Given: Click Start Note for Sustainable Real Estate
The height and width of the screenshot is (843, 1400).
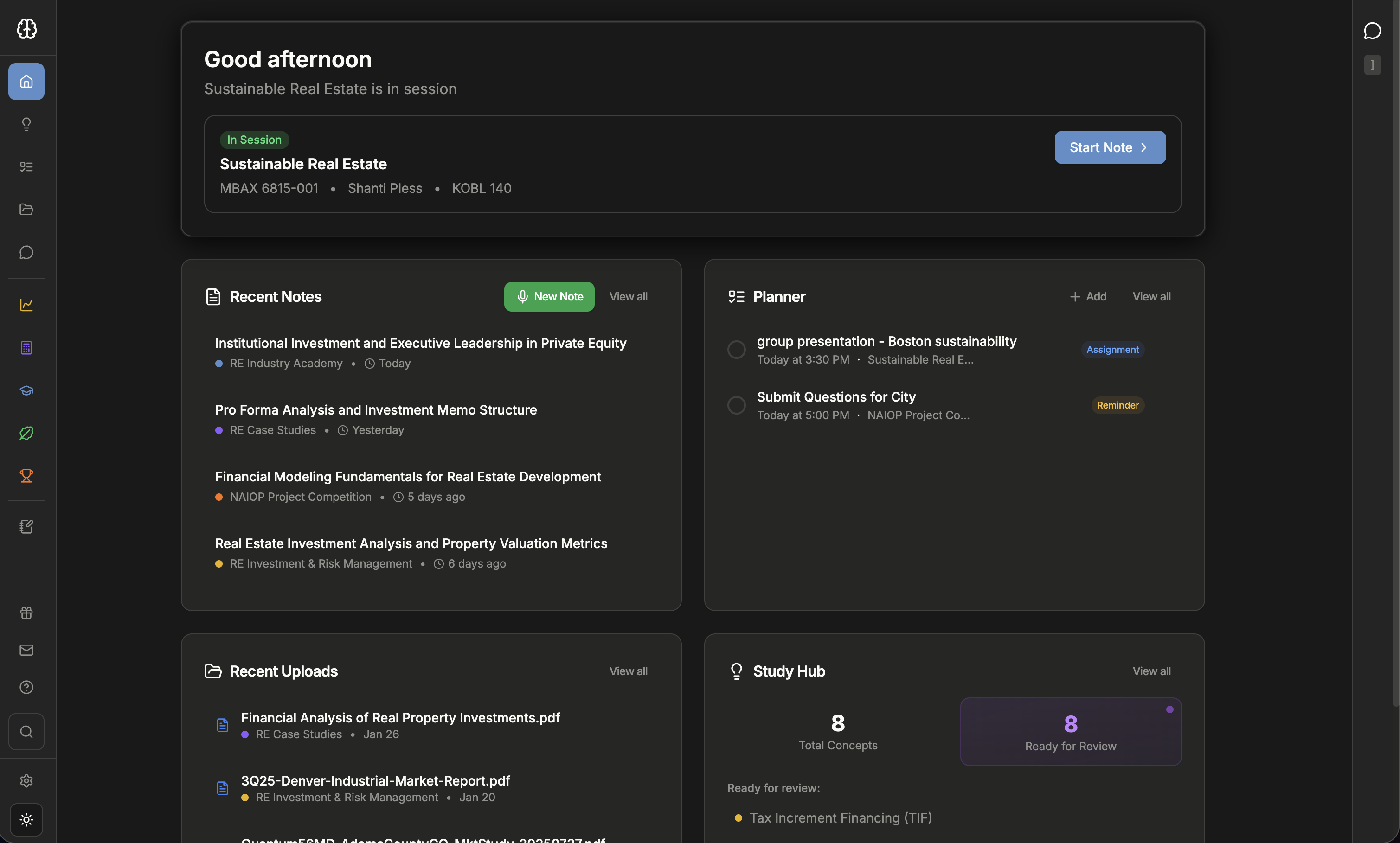Looking at the screenshot, I should coord(1109,147).
